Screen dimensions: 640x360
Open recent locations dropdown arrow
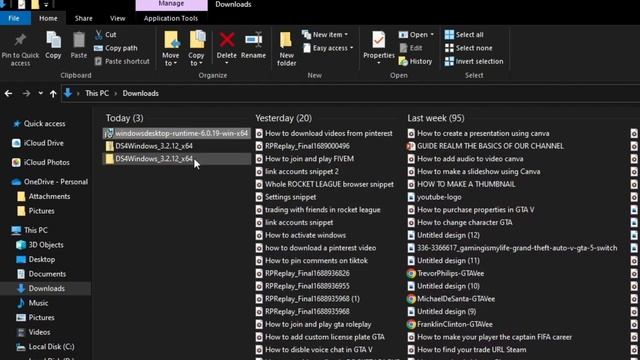tap(40, 93)
